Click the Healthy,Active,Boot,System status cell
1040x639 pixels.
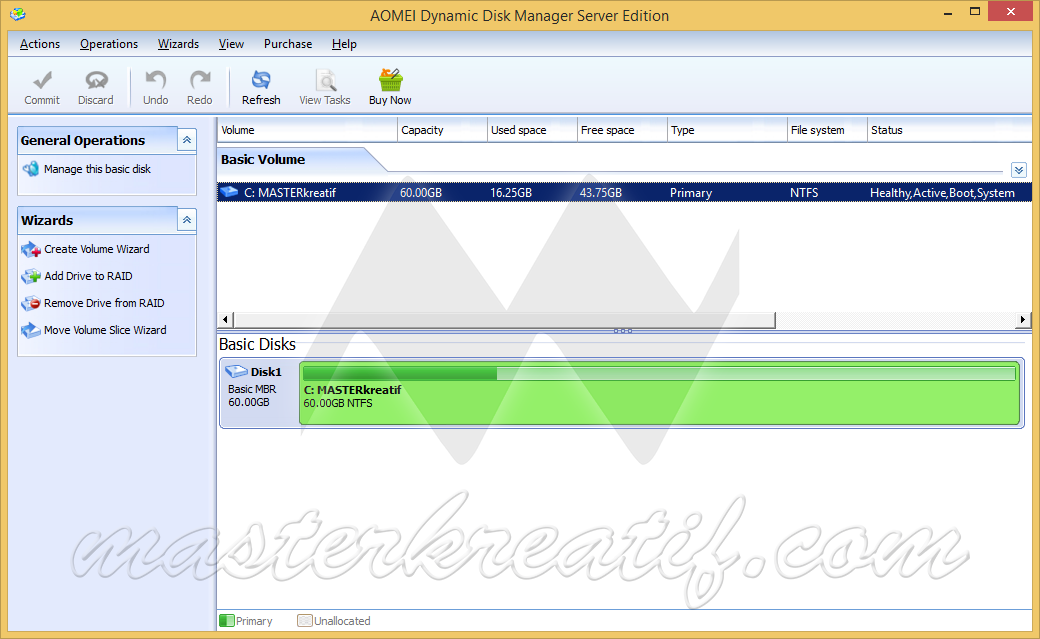click(942, 193)
